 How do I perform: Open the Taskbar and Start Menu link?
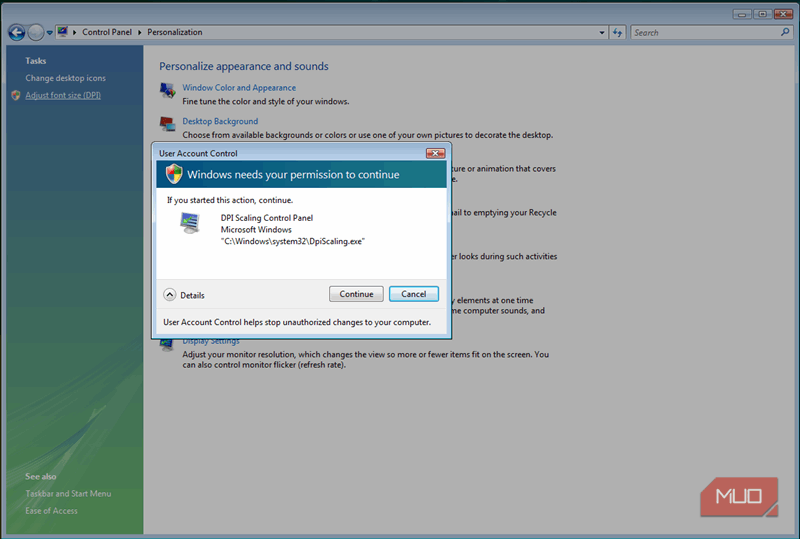68,493
